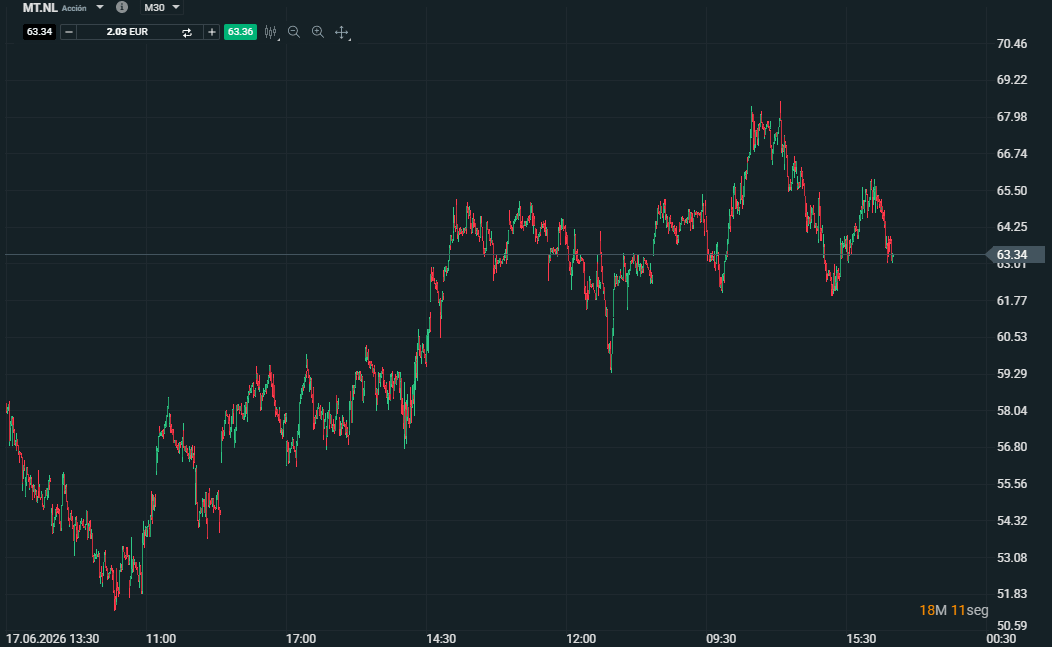The image size is (1052, 647).
Task: Click the 09:30 time axis marker
Action: pyautogui.click(x=721, y=638)
